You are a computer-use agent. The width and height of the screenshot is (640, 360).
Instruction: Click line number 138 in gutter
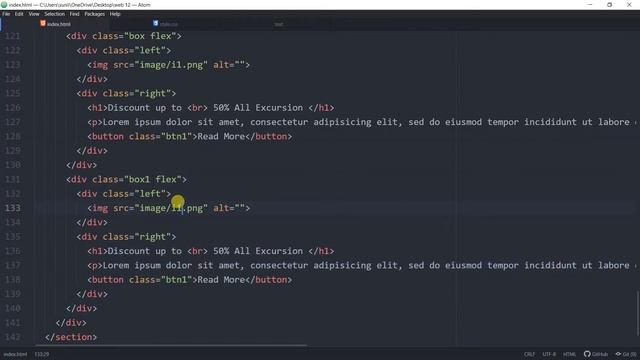13,280
